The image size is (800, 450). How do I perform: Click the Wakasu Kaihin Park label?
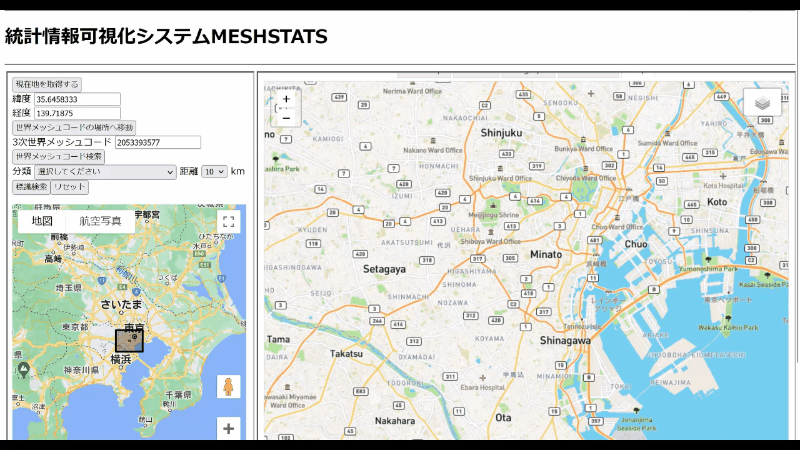click(x=728, y=328)
